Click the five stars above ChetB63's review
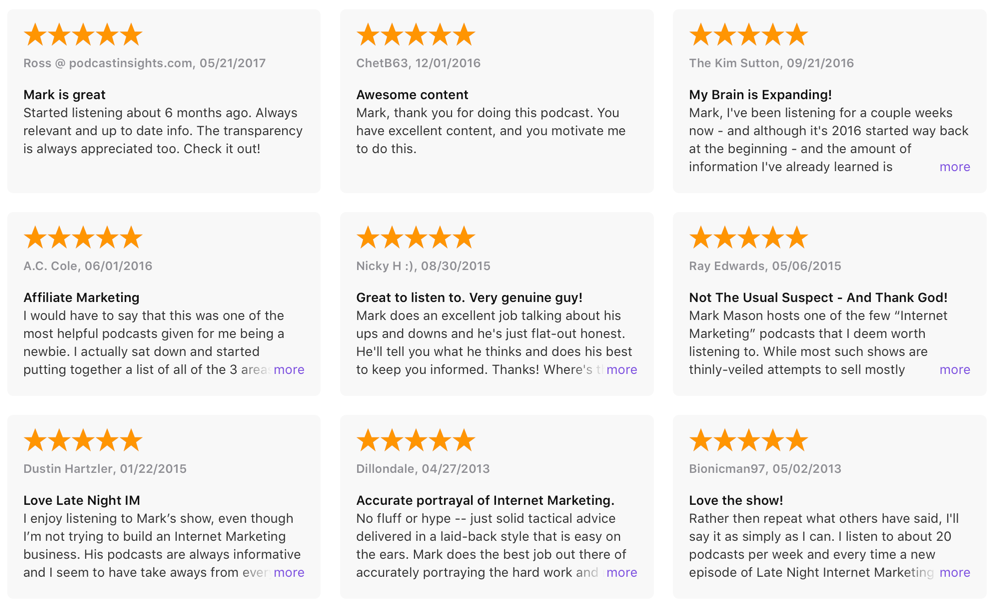 [416, 36]
